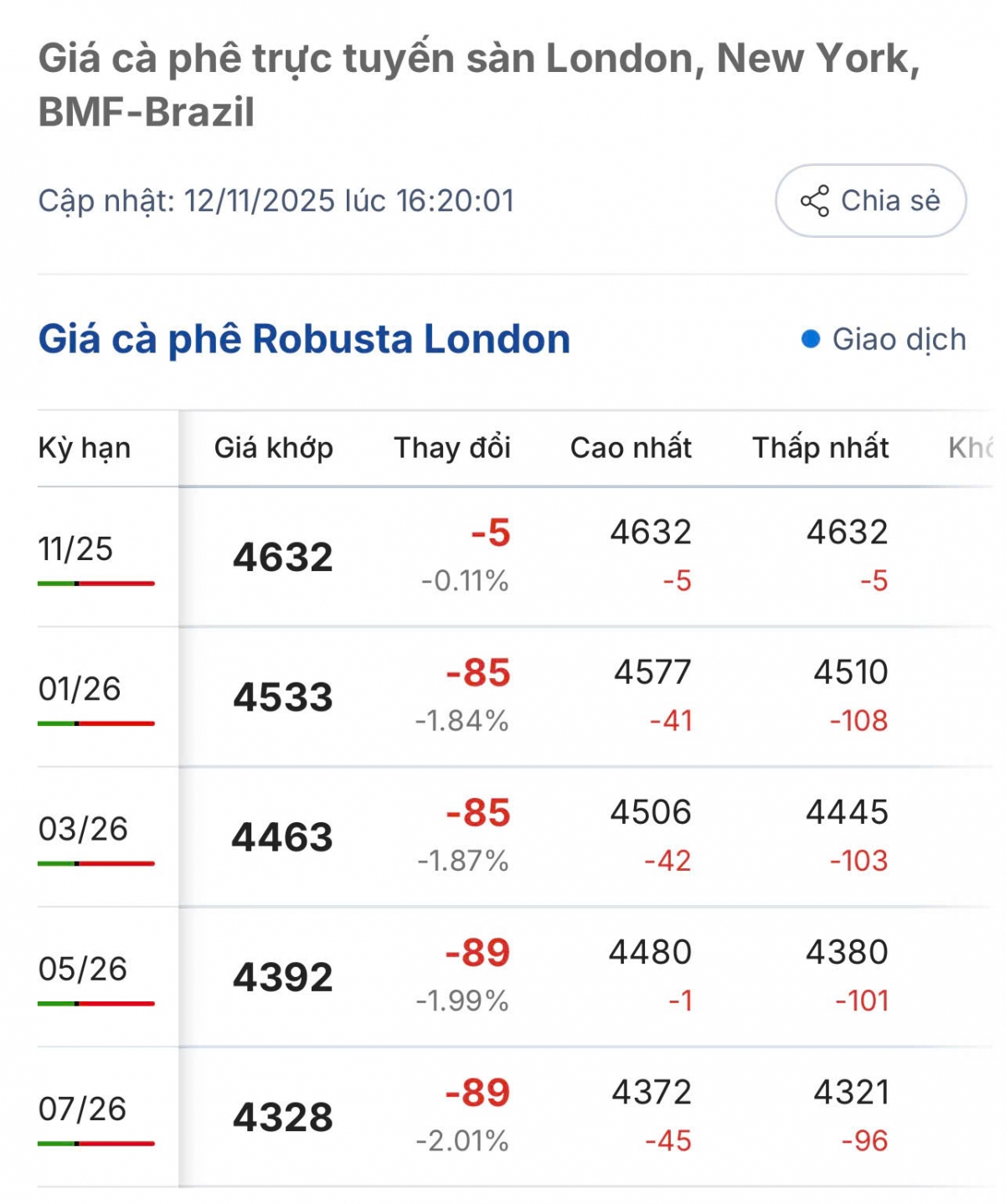Open the Giá cà phê Robusta London heading
The image size is (1005, 1204).
pyautogui.click(x=304, y=339)
